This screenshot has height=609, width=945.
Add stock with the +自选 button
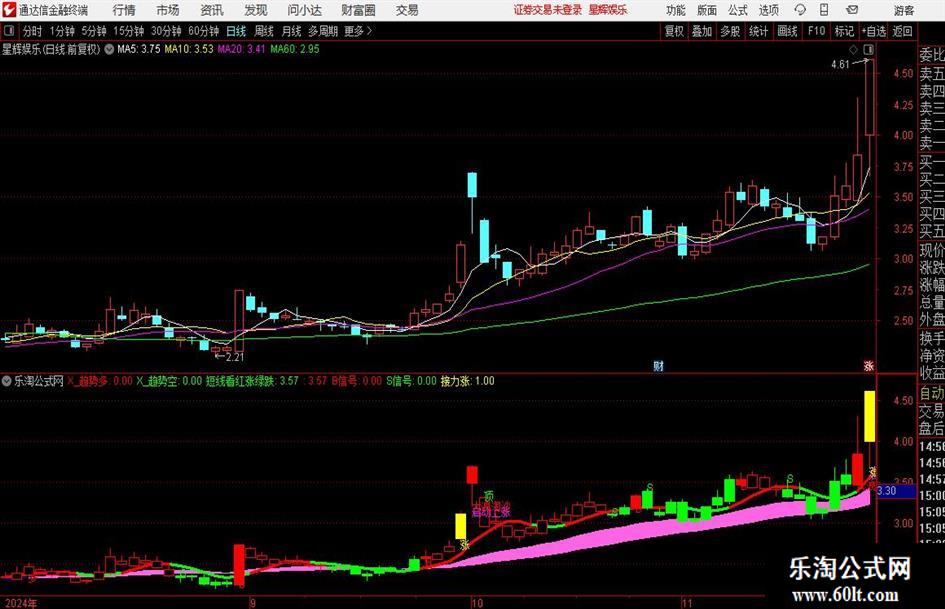point(874,31)
